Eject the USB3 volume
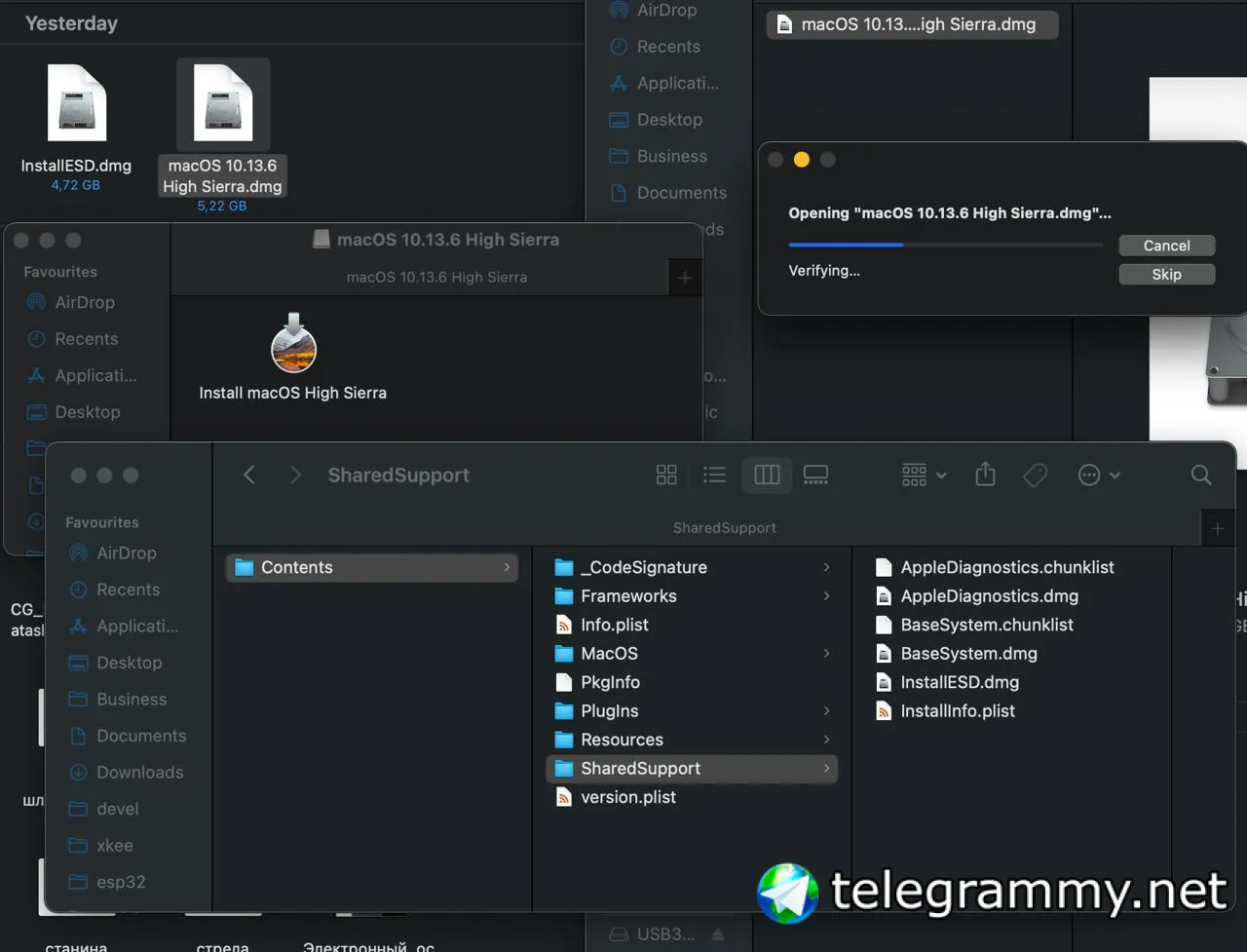Screen dimensions: 1247x952 pos(718,934)
